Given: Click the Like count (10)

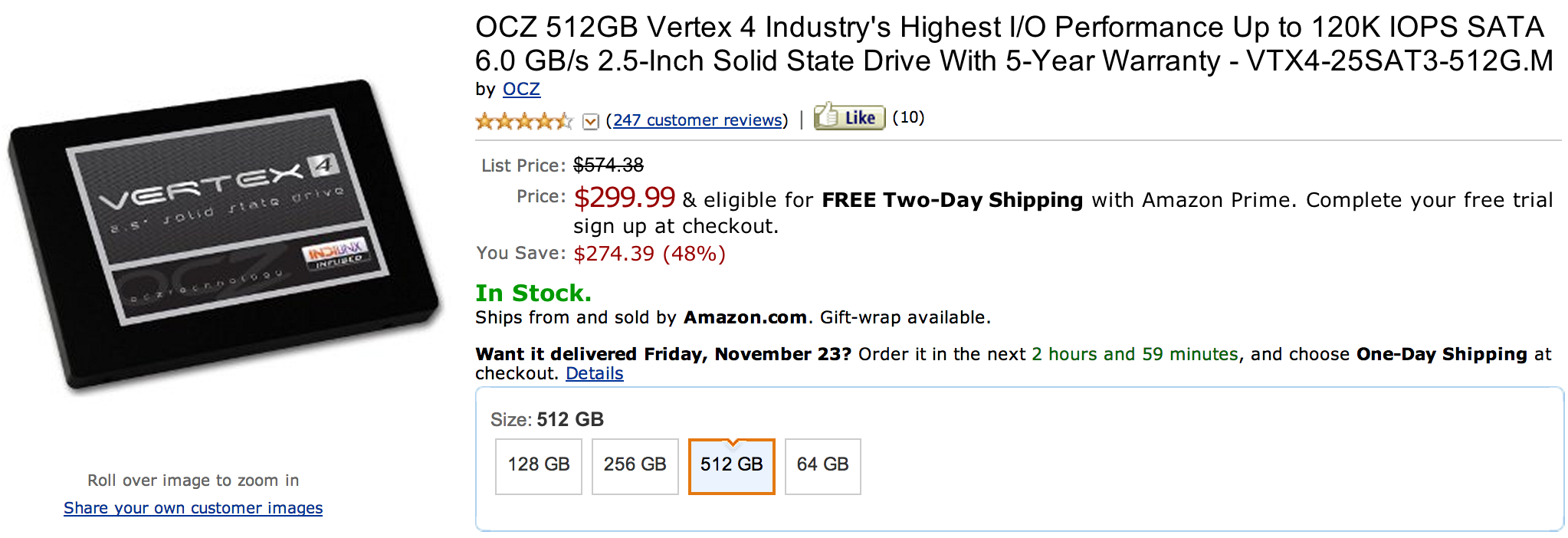Looking at the screenshot, I should [x=908, y=117].
